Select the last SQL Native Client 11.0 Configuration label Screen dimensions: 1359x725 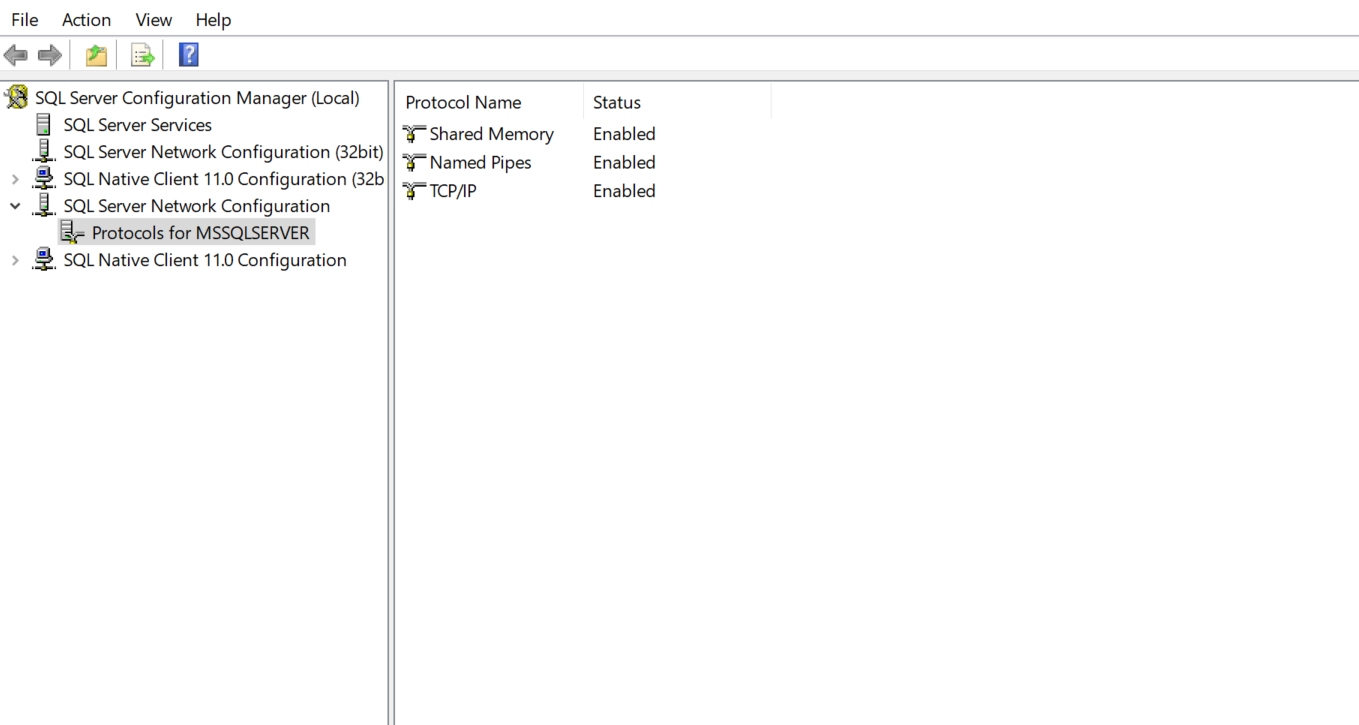pyautogui.click(x=205, y=260)
